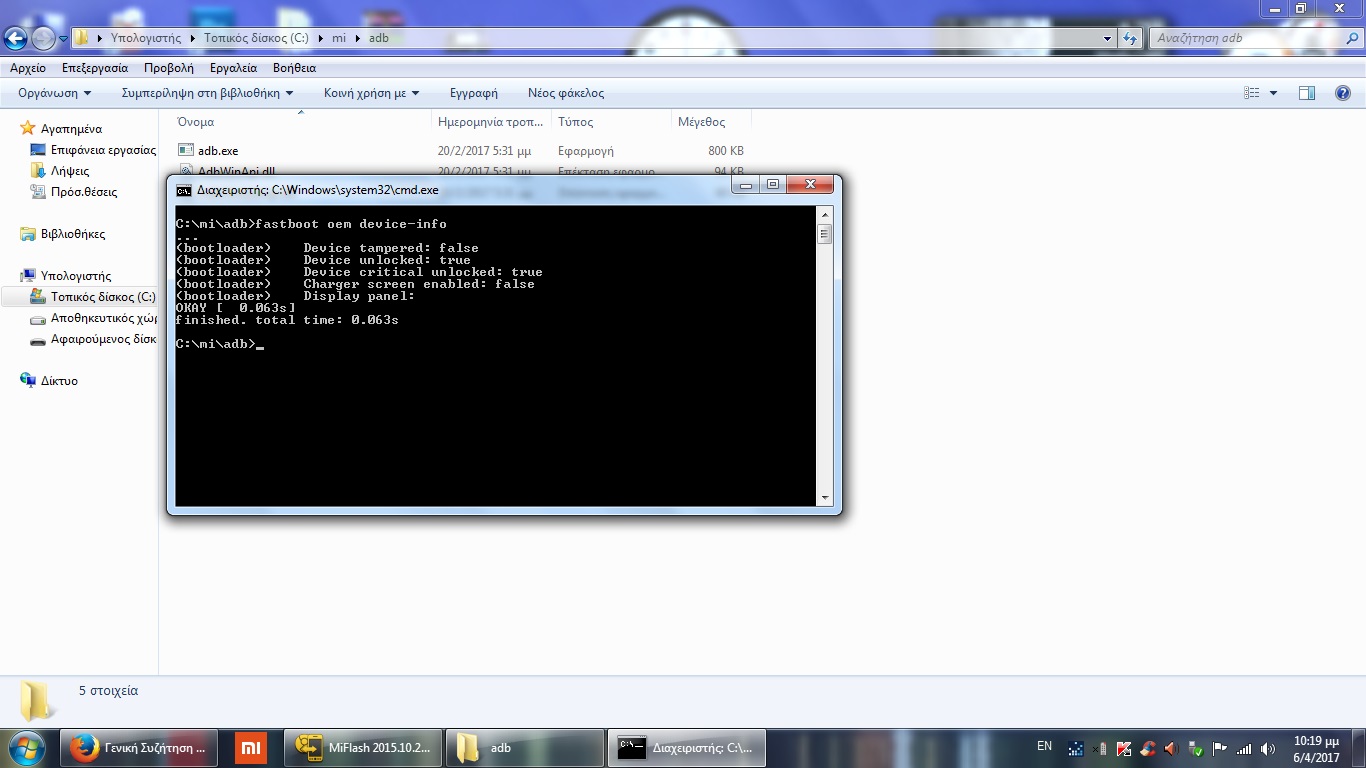Click the Νέος φάκελος button
1366x768 pixels.
pos(566,93)
